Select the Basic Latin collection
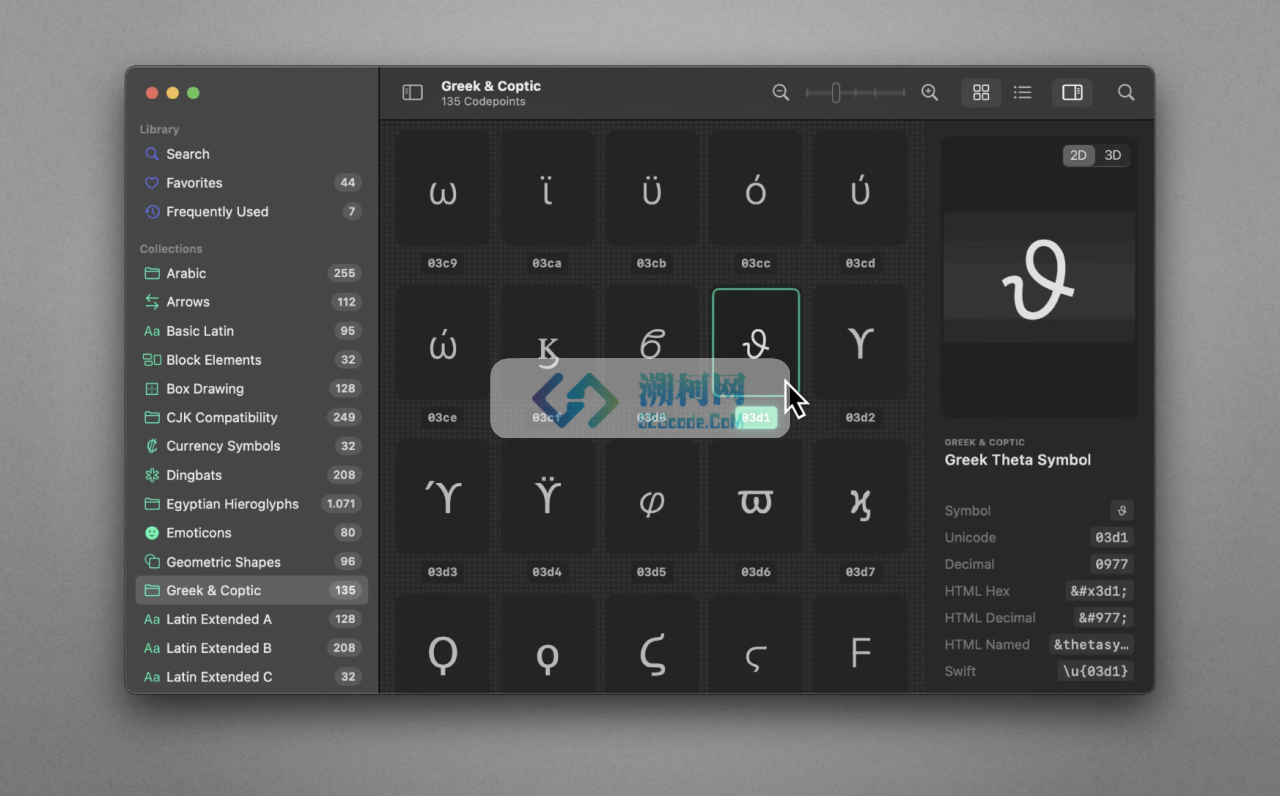 251,331
